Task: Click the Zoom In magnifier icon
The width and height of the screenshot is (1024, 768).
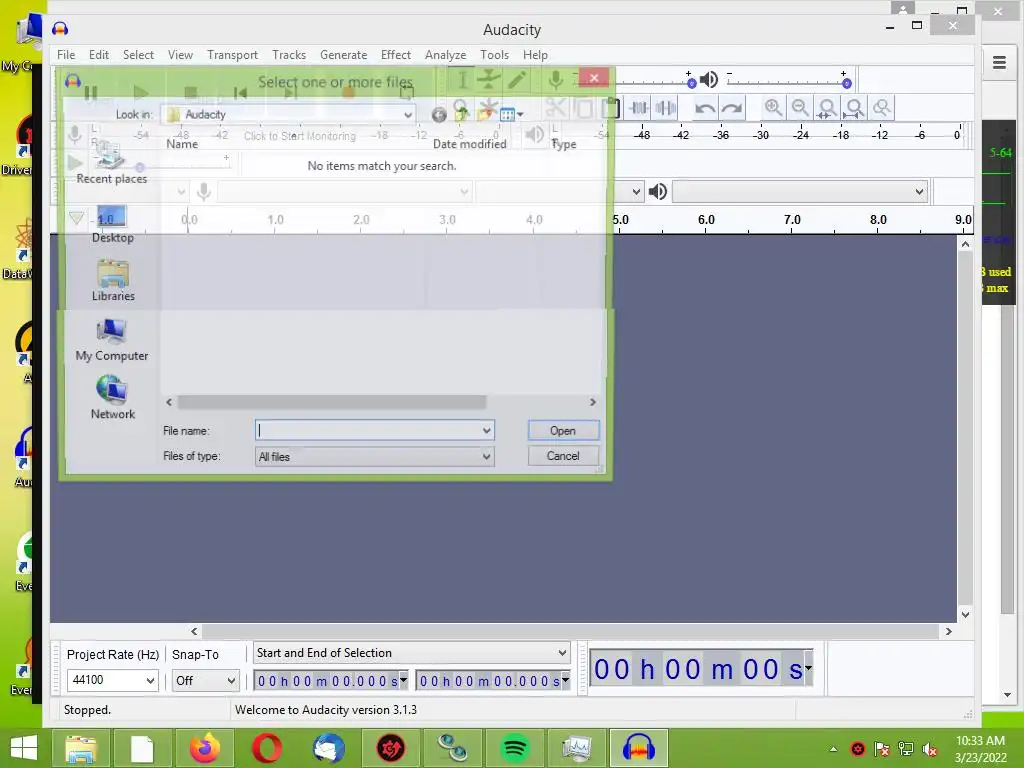Action: 773,108
